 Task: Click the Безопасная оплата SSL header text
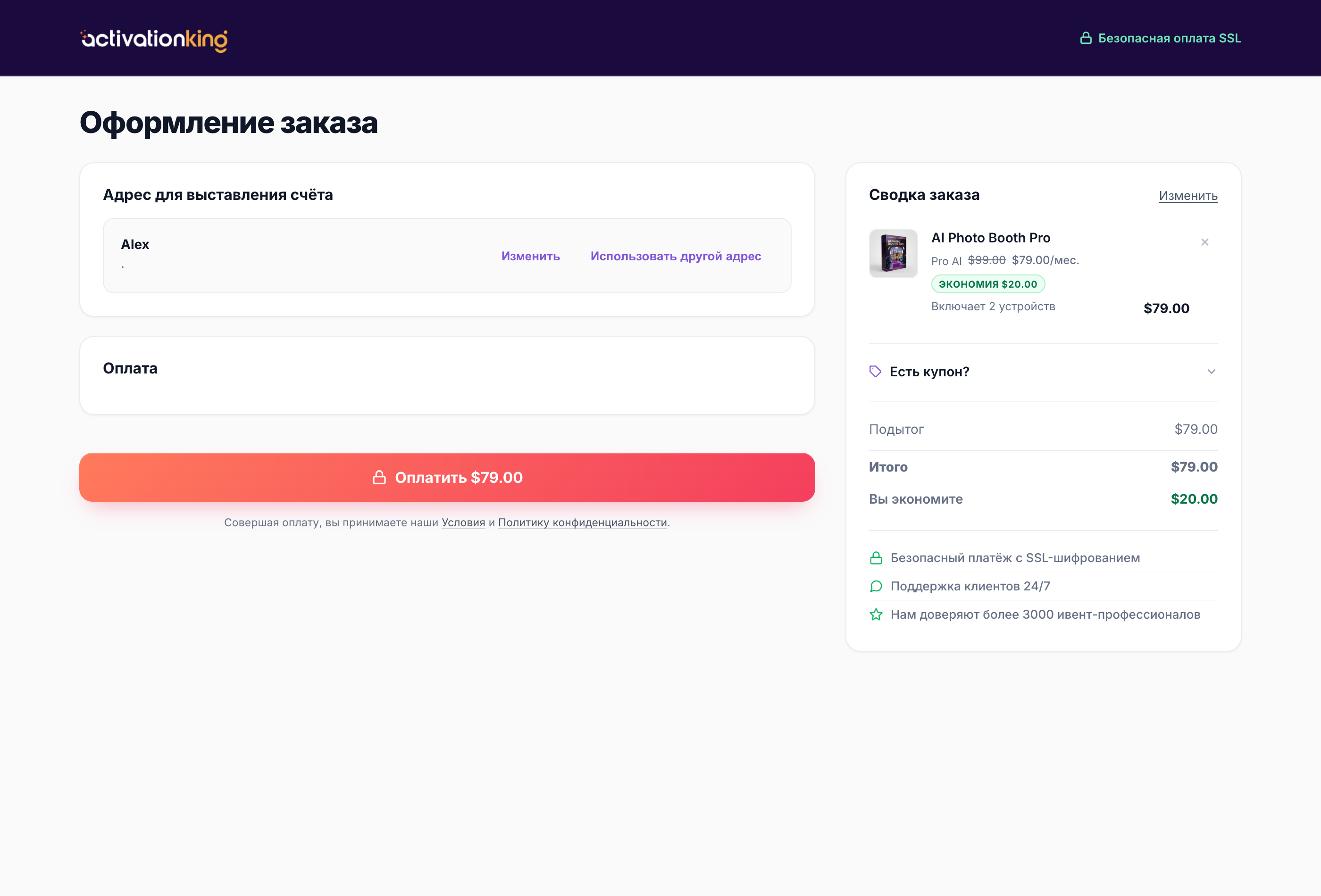pyautogui.click(x=1169, y=38)
